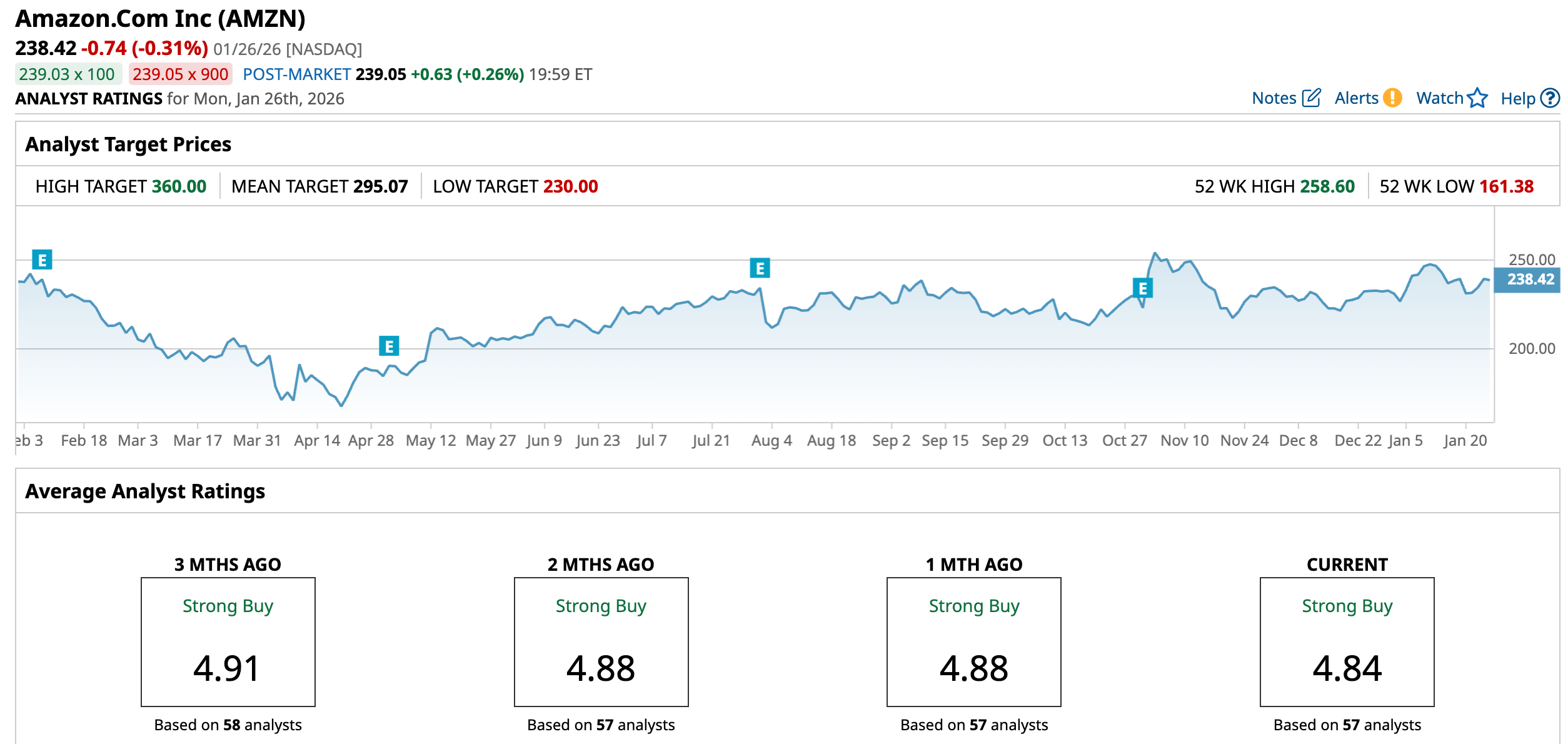
Task: Select the 3 MTHS AGO 4.91 rating box
Action: (228, 642)
